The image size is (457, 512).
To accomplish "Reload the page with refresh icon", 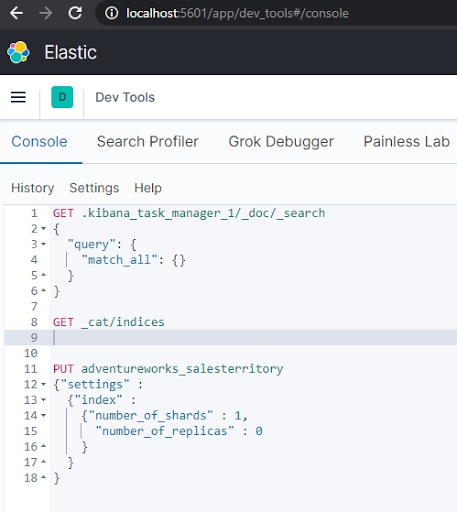I will (75, 13).
